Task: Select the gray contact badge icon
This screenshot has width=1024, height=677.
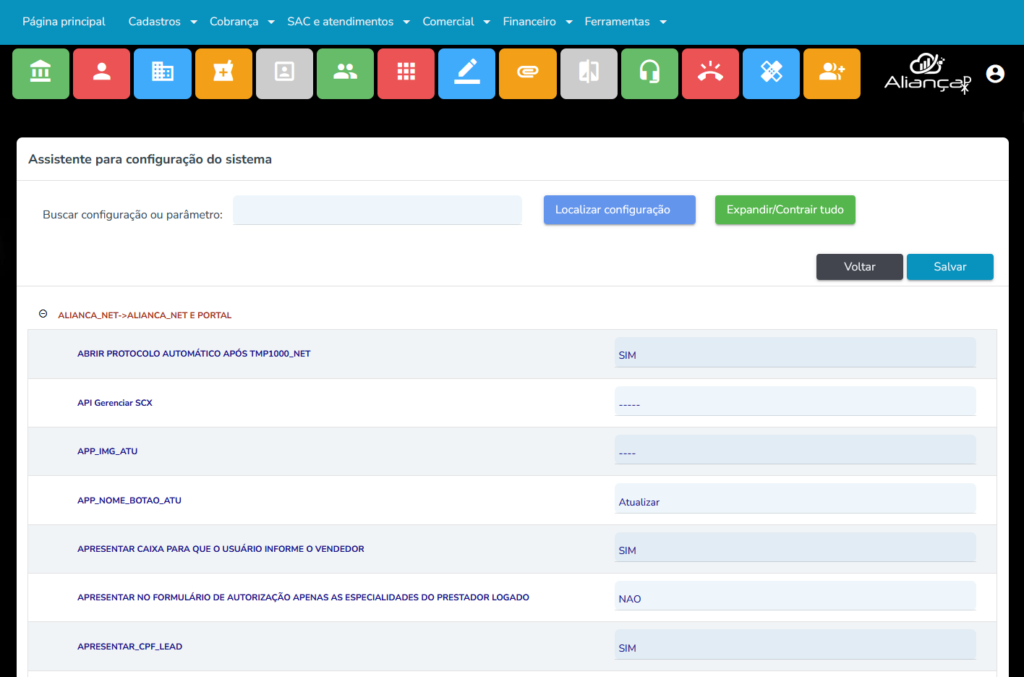Action: pos(284,73)
